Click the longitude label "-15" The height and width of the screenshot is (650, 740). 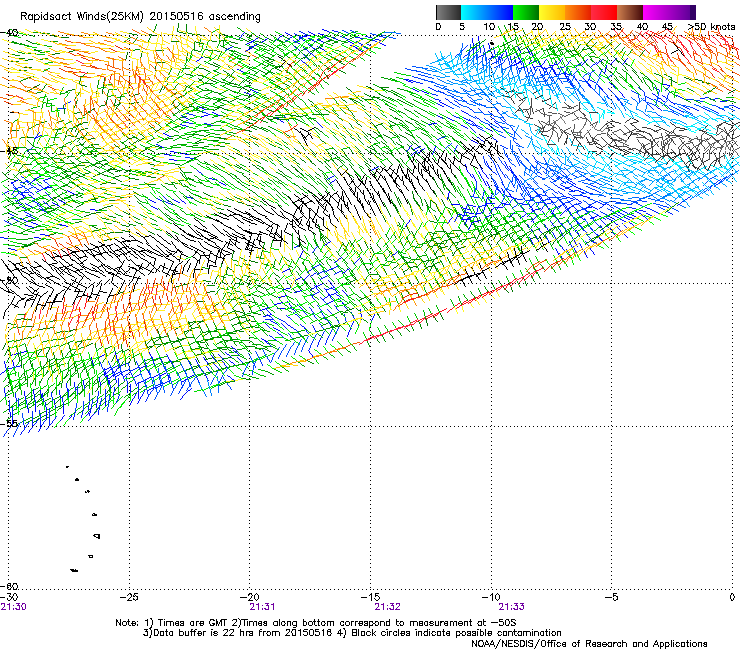tap(370, 597)
